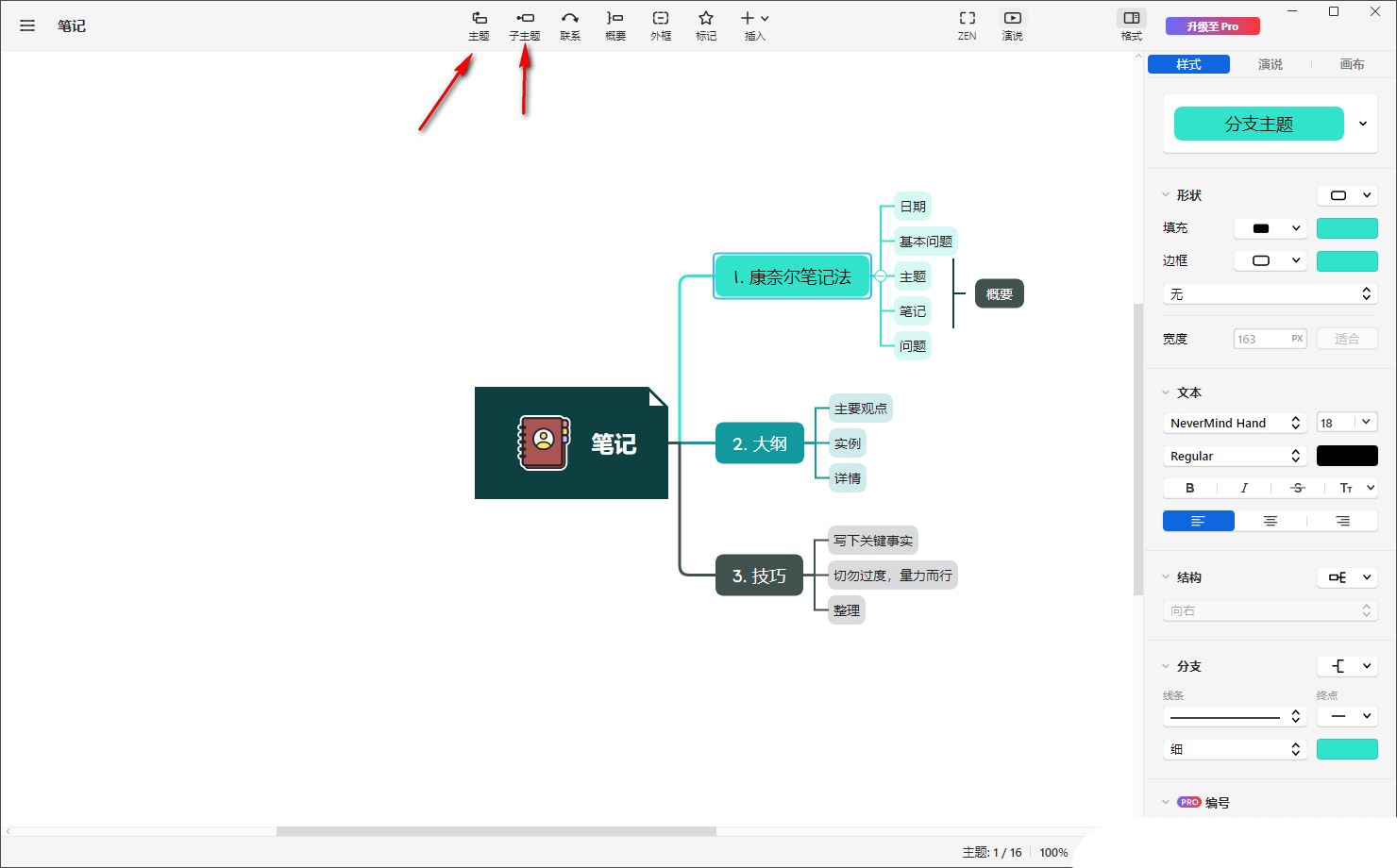
Task: Select the 概要 summary topic
Action: [x=1000, y=294]
